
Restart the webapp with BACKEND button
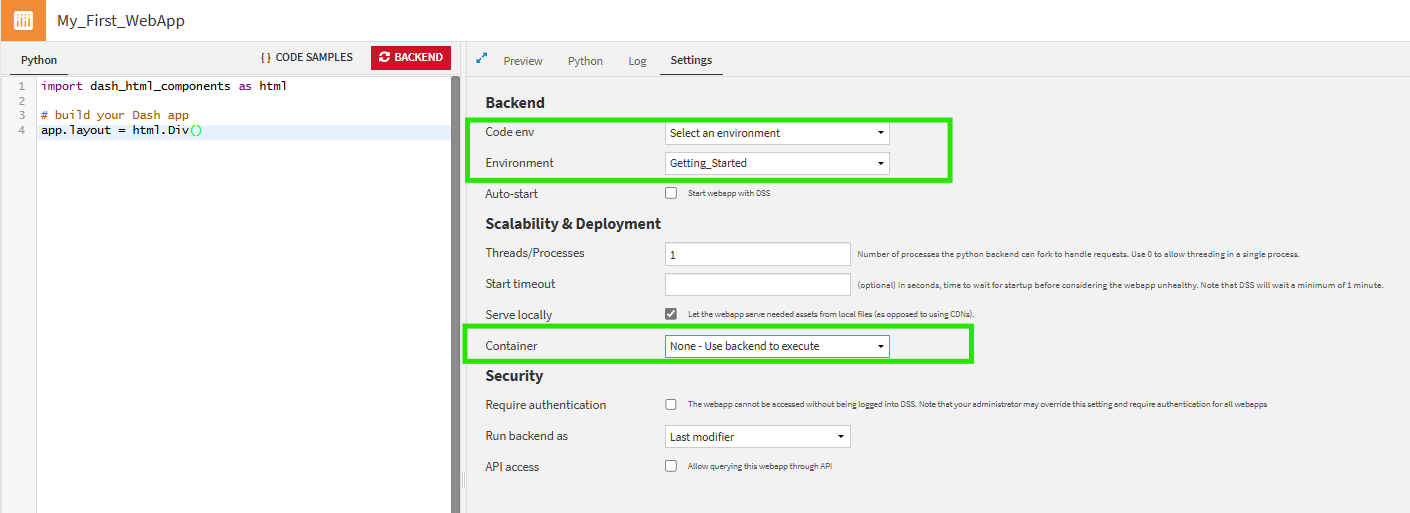(x=411, y=58)
